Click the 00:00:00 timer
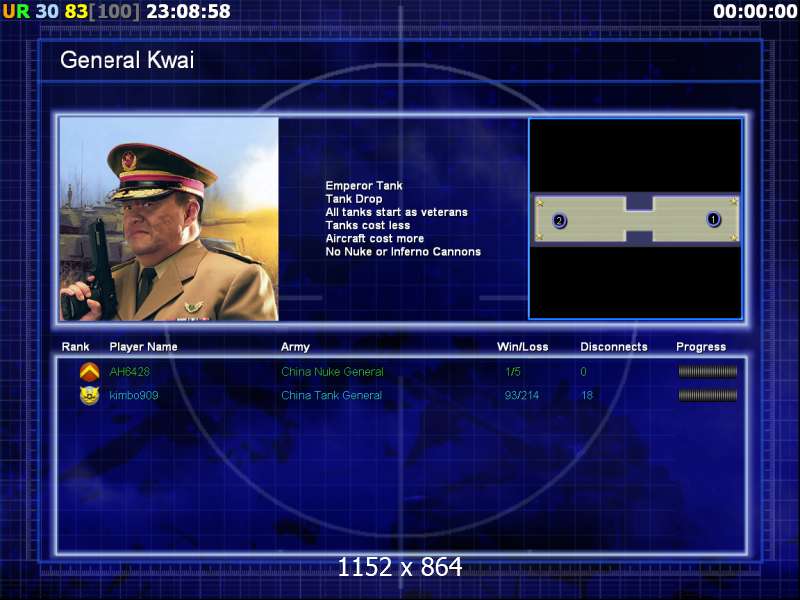Image resolution: width=800 pixels, height=600 pixels. 755,11
